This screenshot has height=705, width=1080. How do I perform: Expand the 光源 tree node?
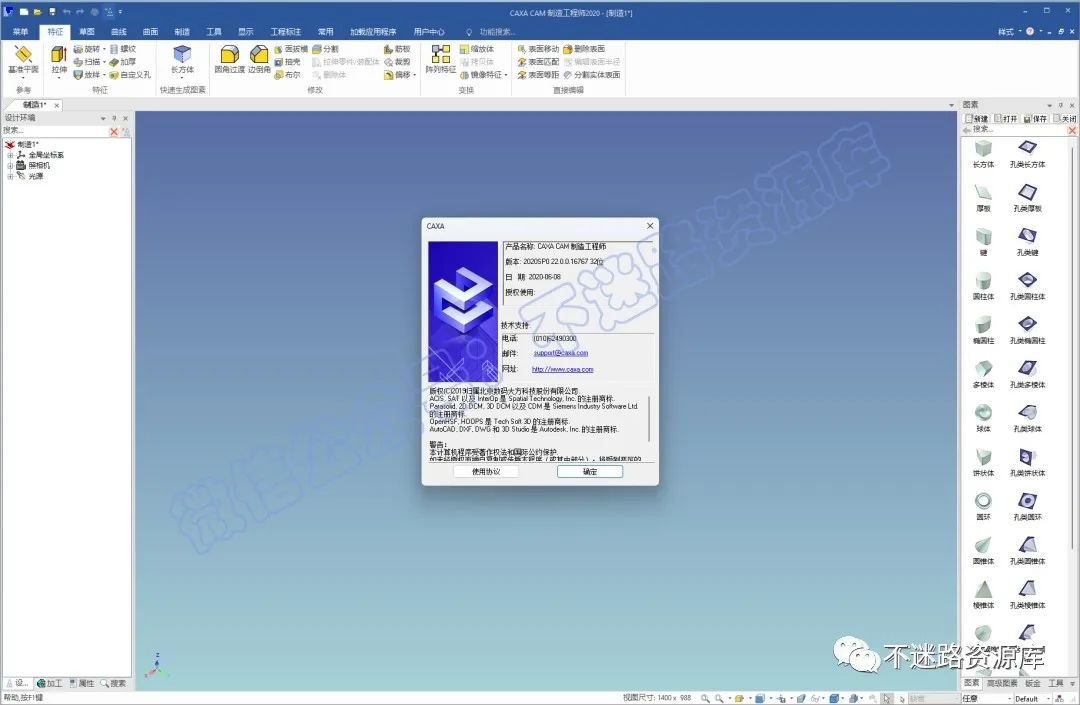pyautogui.click(x=10, y=176)
